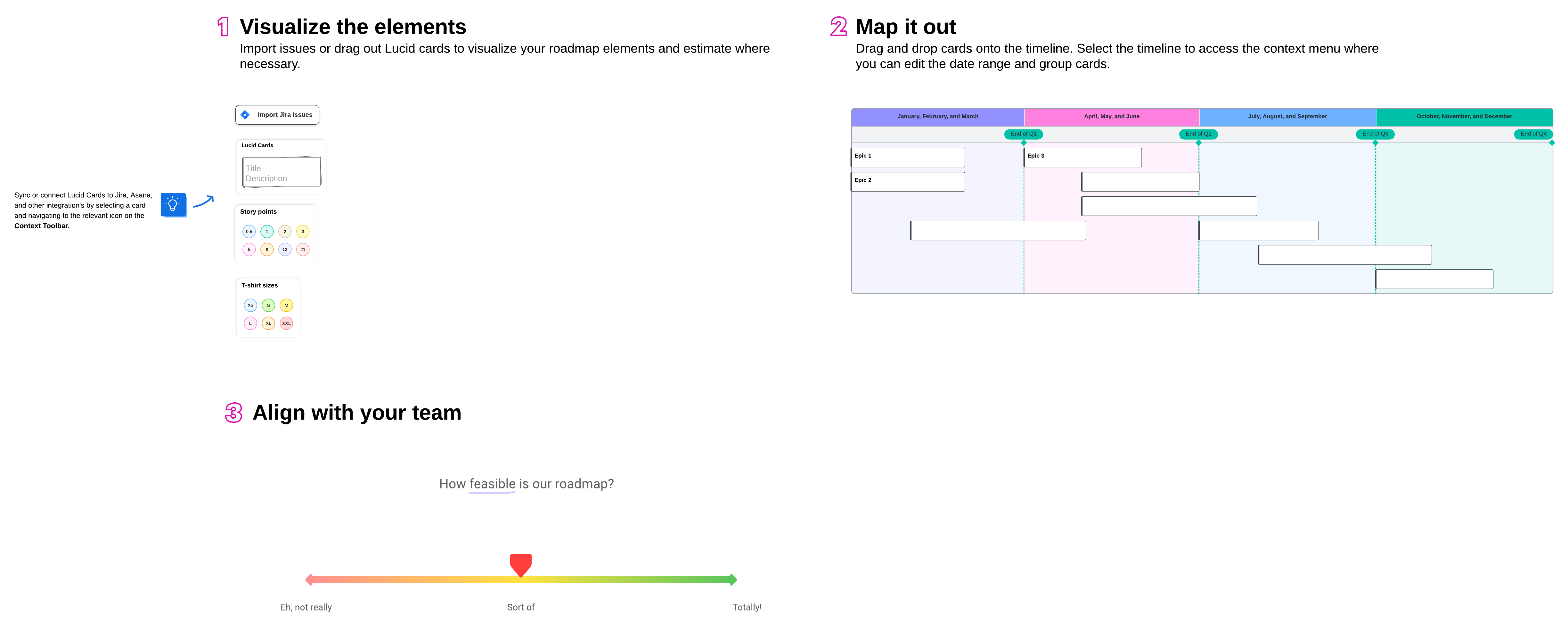Click January, February, and March header
The image size is (1568, 631).
tap(937, 116)
